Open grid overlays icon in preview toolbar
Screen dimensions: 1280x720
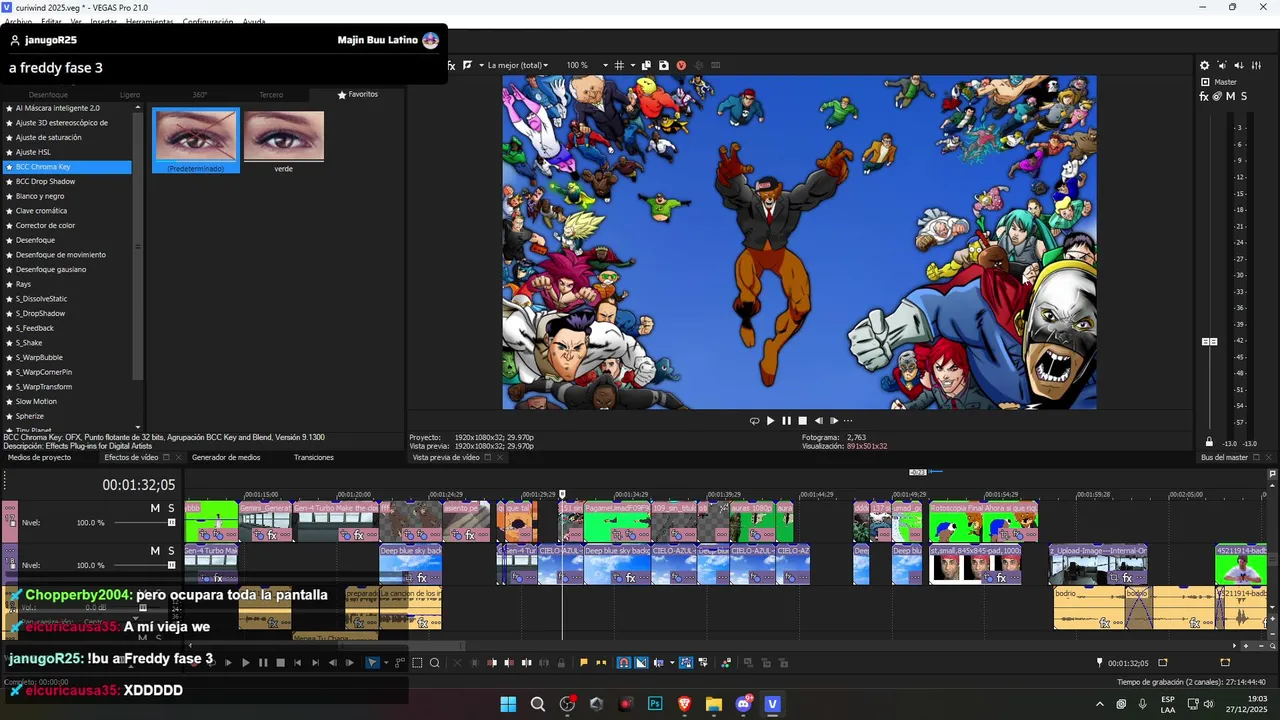tap(619, 65)
